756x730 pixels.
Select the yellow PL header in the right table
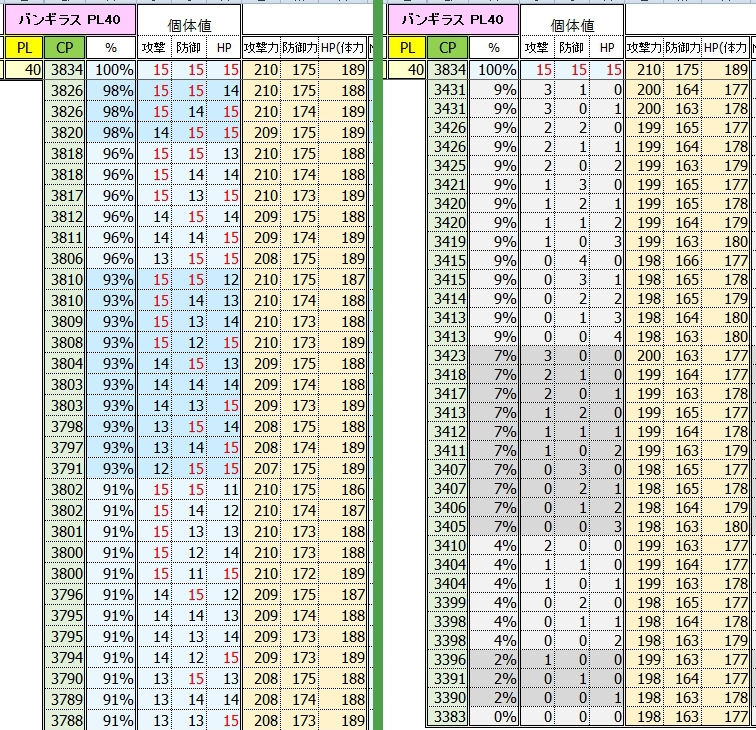(407, 47)
